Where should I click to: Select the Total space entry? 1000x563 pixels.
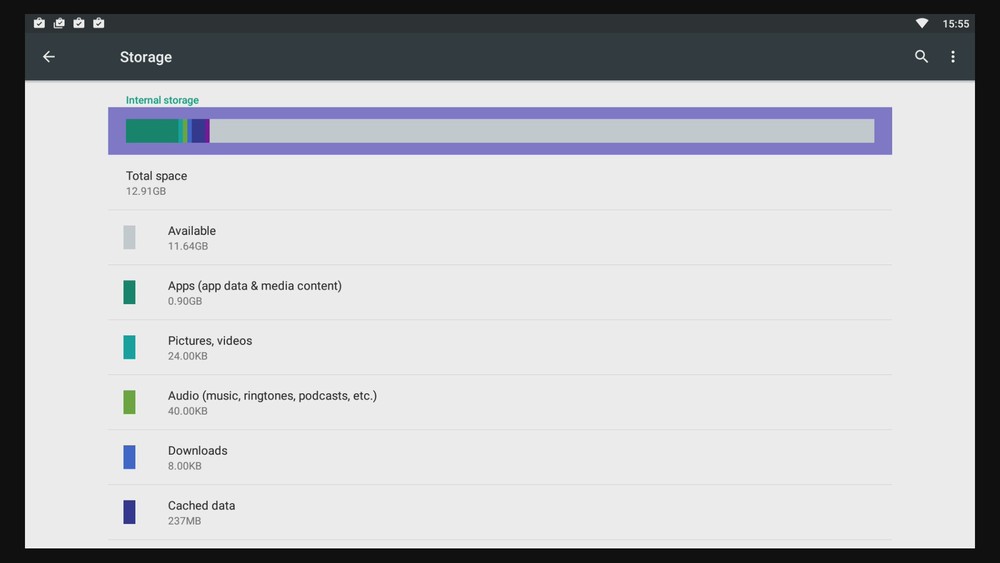(x=499, y=182)
